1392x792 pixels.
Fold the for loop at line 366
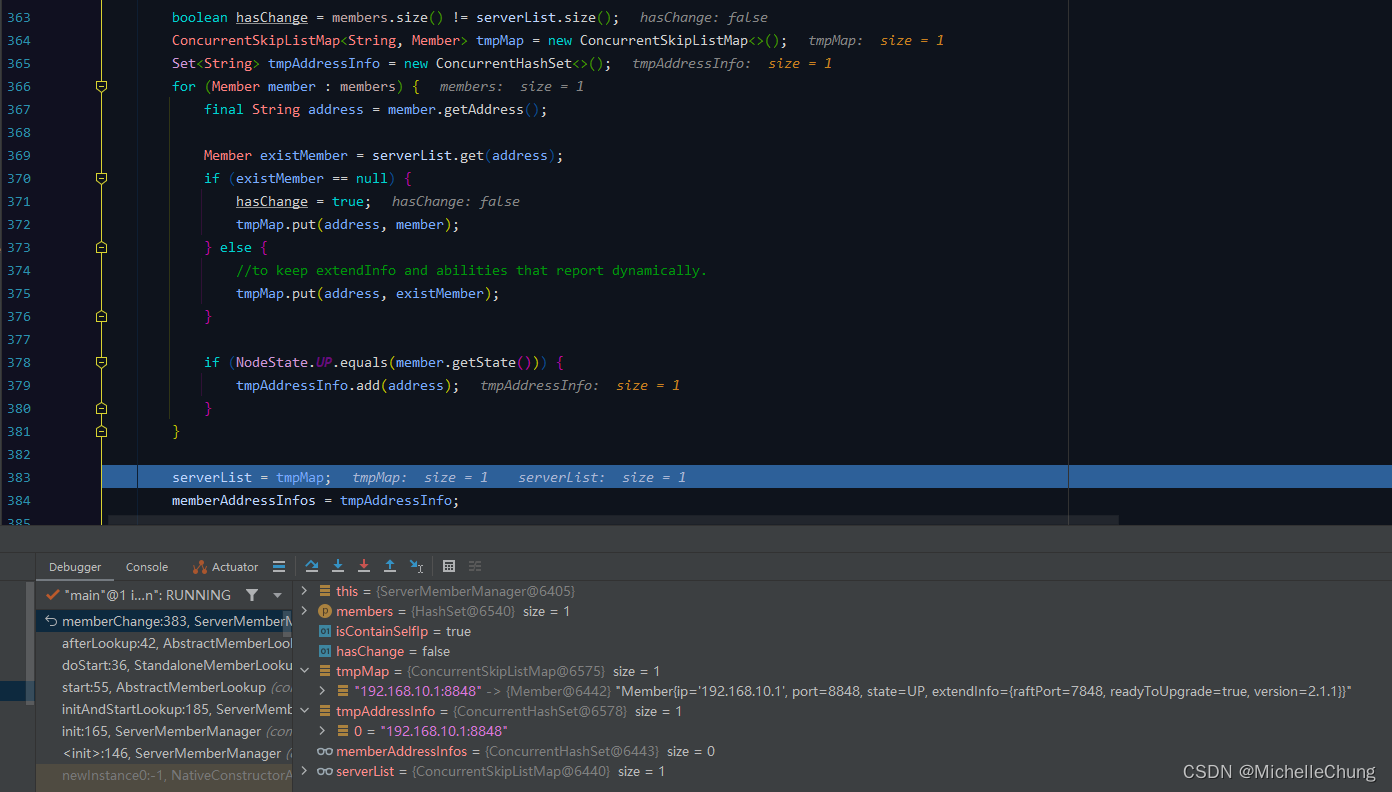tap(101, 87)
